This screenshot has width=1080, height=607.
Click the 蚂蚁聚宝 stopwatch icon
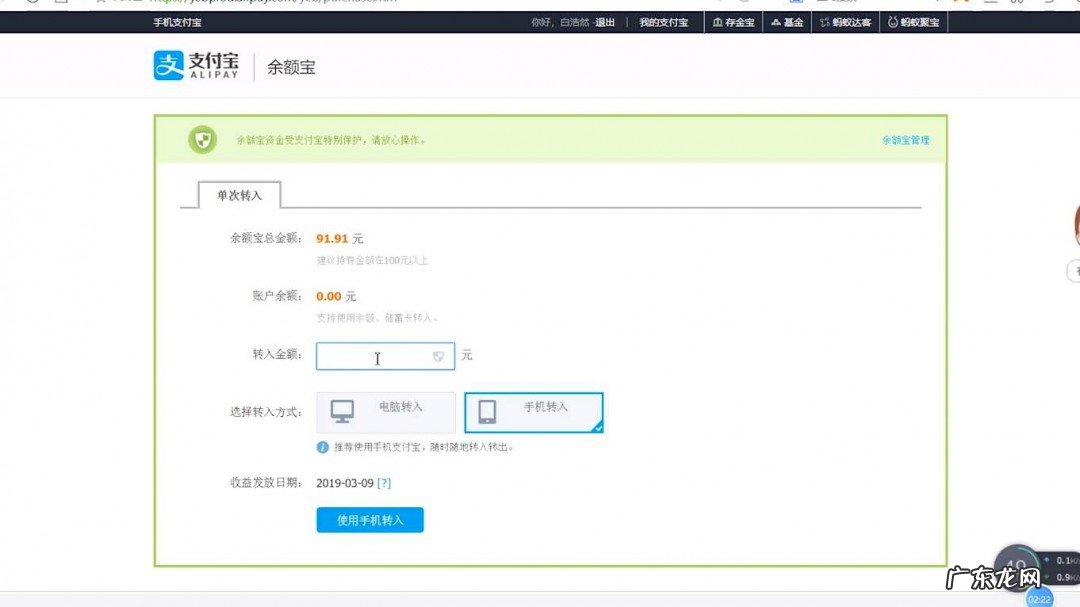[x=892, y=22]
